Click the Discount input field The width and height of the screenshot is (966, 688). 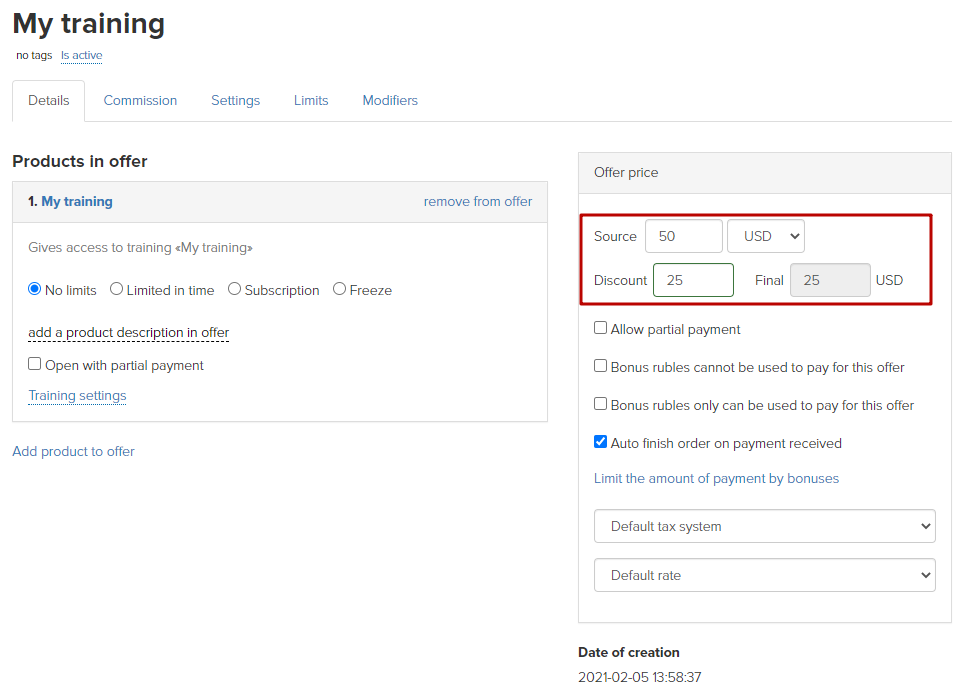693,280
